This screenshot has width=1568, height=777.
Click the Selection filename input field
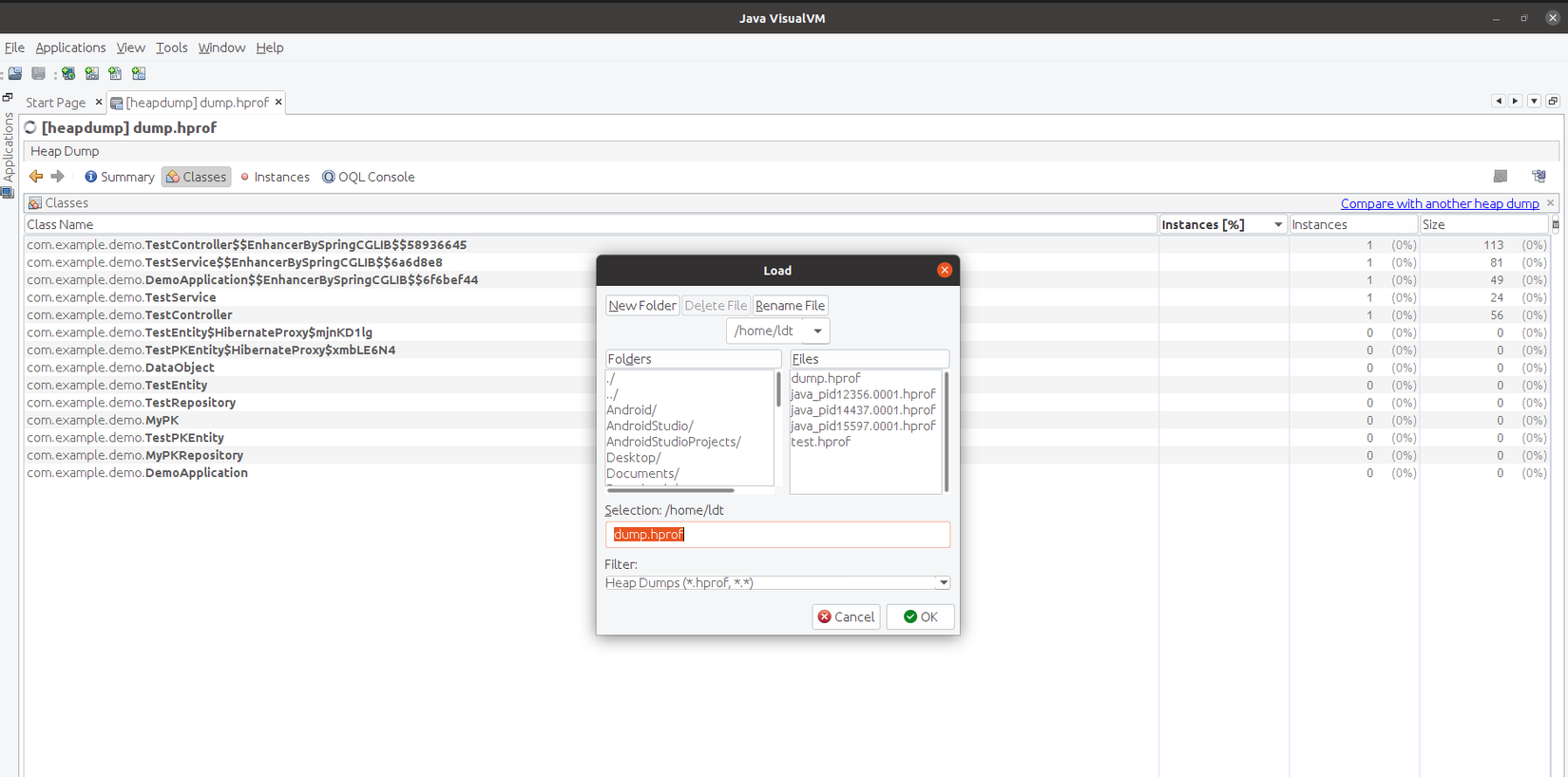coord(777,535)
